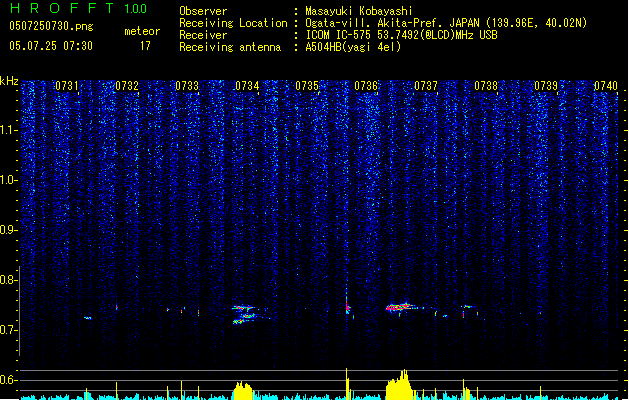Click the 'Receiving Location' field label
Image resolution: width=629 pixels, height=400 pixels.
click(233, 23)
